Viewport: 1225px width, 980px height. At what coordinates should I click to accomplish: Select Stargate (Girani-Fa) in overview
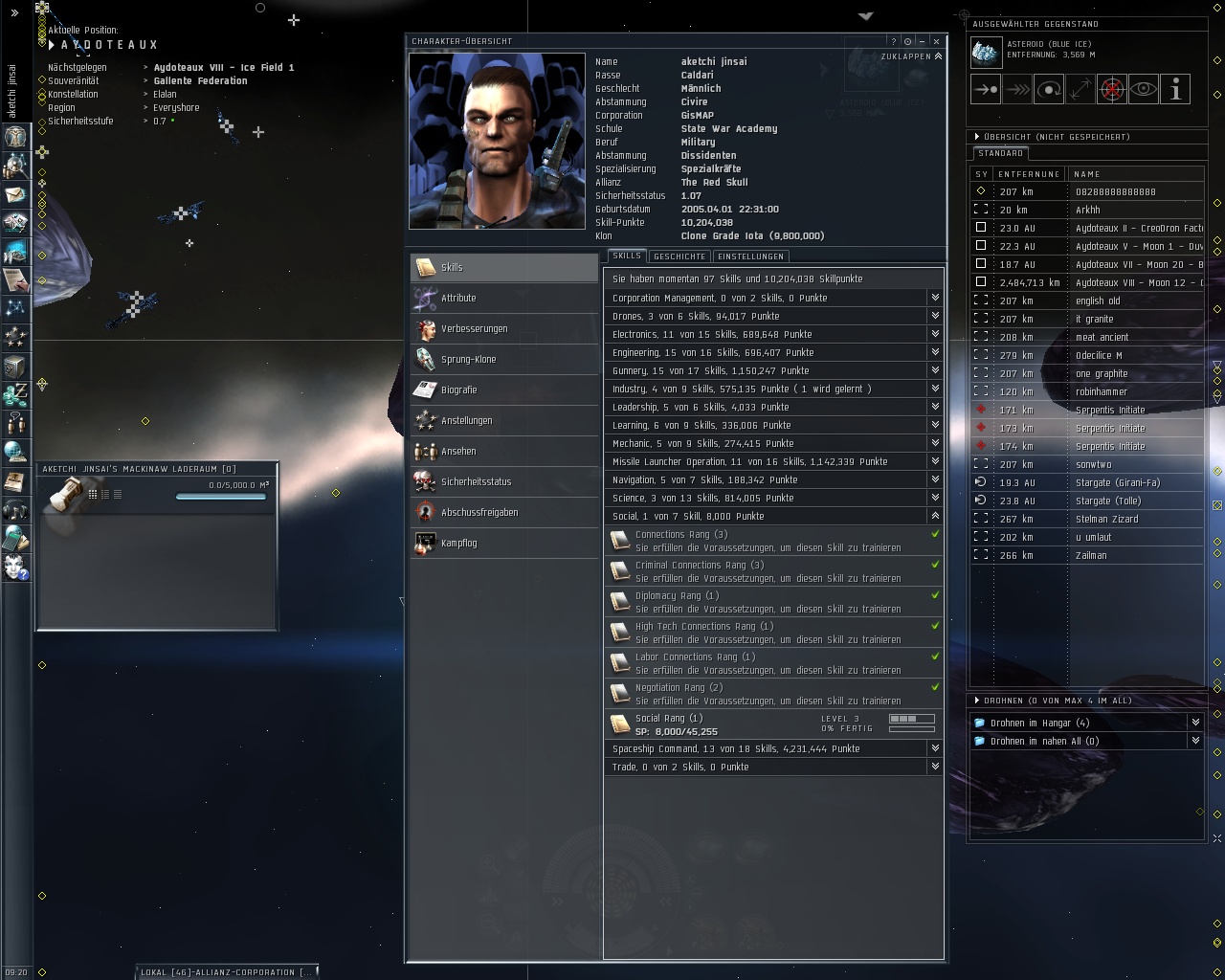coord(1088,482)
